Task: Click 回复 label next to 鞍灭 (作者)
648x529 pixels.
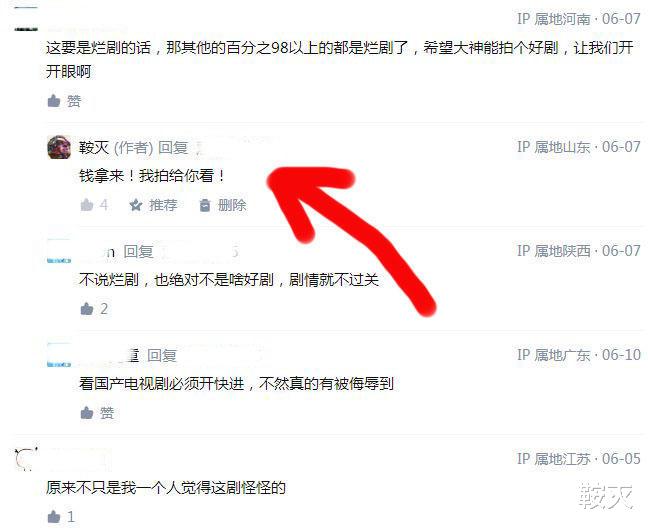Action: 173,148
